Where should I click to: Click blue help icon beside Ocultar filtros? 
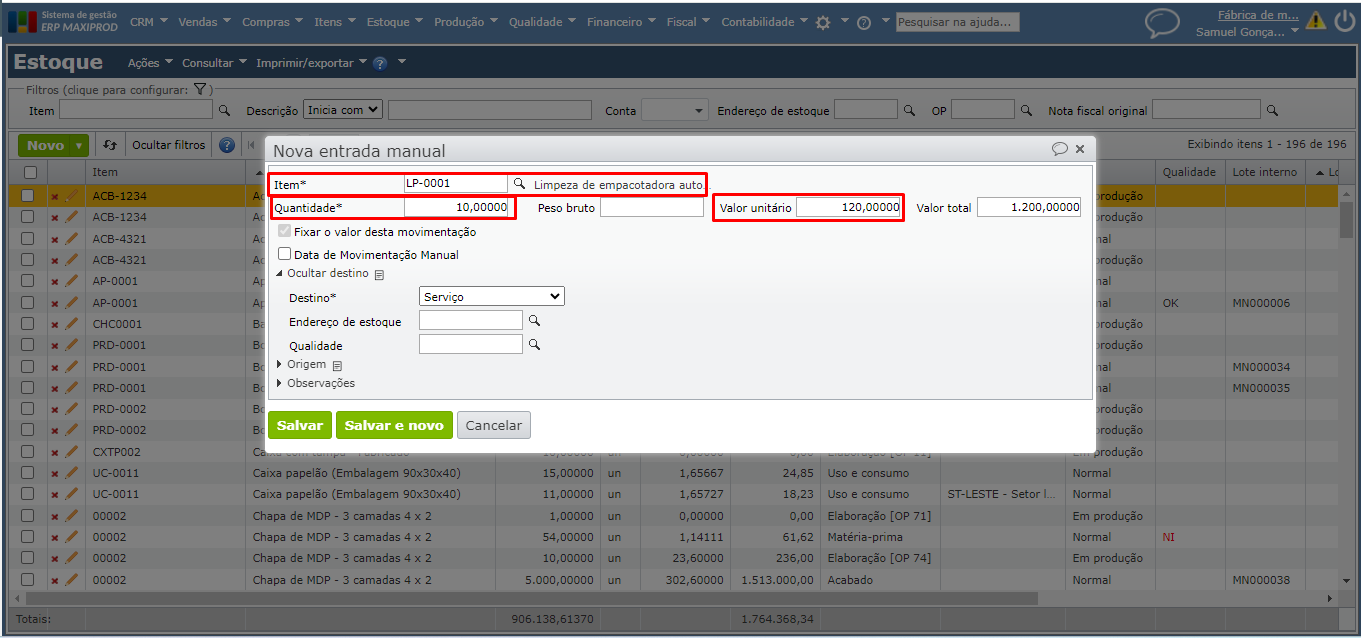[x=227, y=145]
